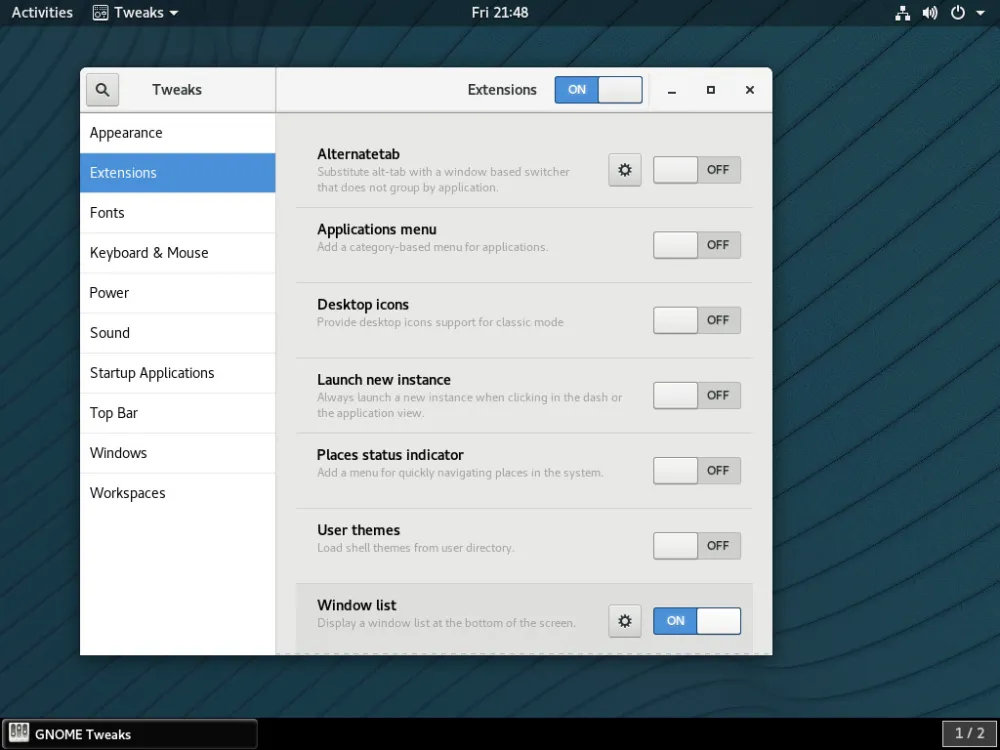This screenshot has width=1000, height=750.
Task: Click the network icon in the top bar
Action: click(901, 13)
